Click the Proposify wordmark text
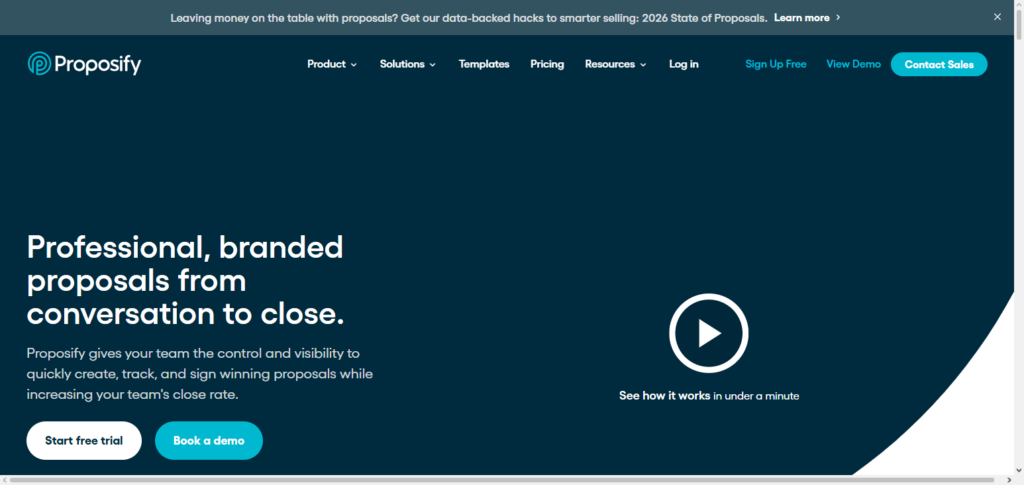The width and height of the screenshot is (1024, 485). 98,64
